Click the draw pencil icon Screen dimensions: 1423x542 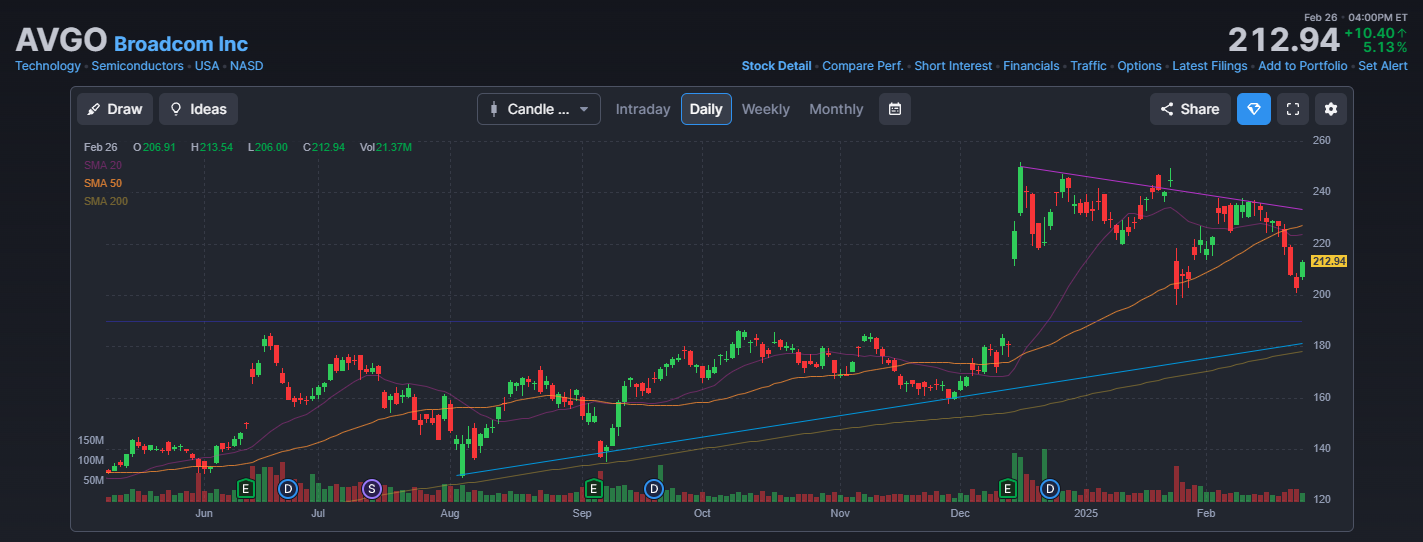point(94,109)
